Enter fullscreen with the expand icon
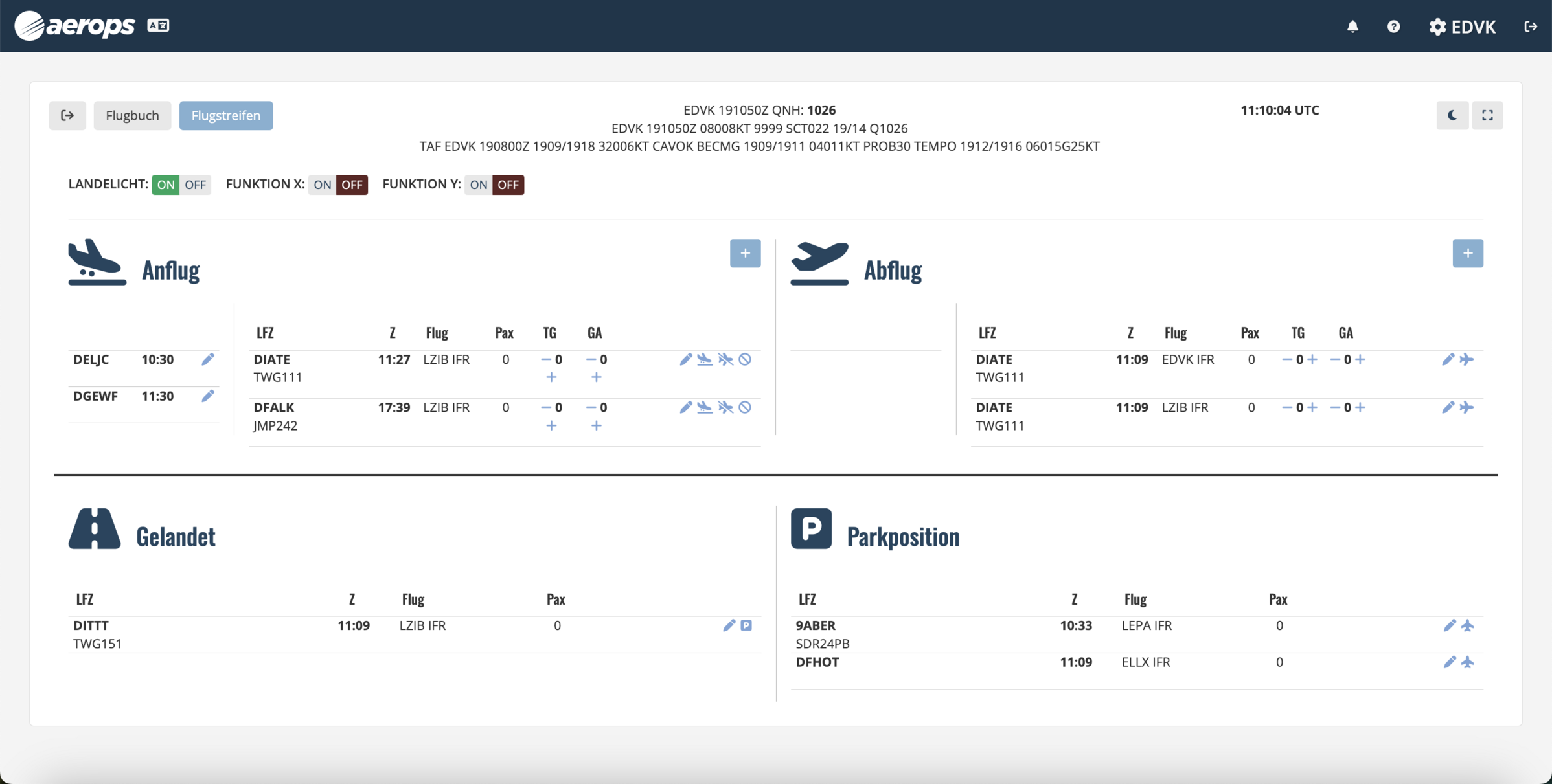1552x784 pixels. point(1487,115)
